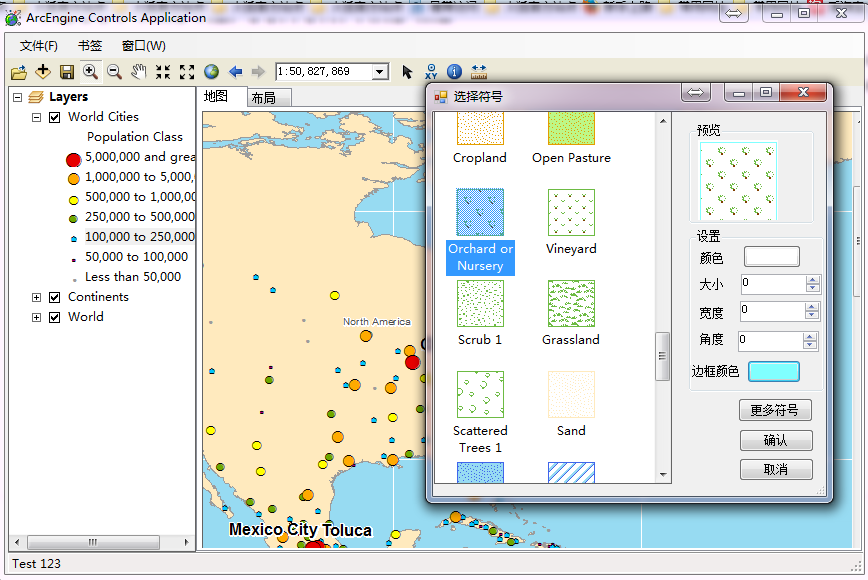
Task: Click the Go To XY tool icon
Action: pos(431,71)
